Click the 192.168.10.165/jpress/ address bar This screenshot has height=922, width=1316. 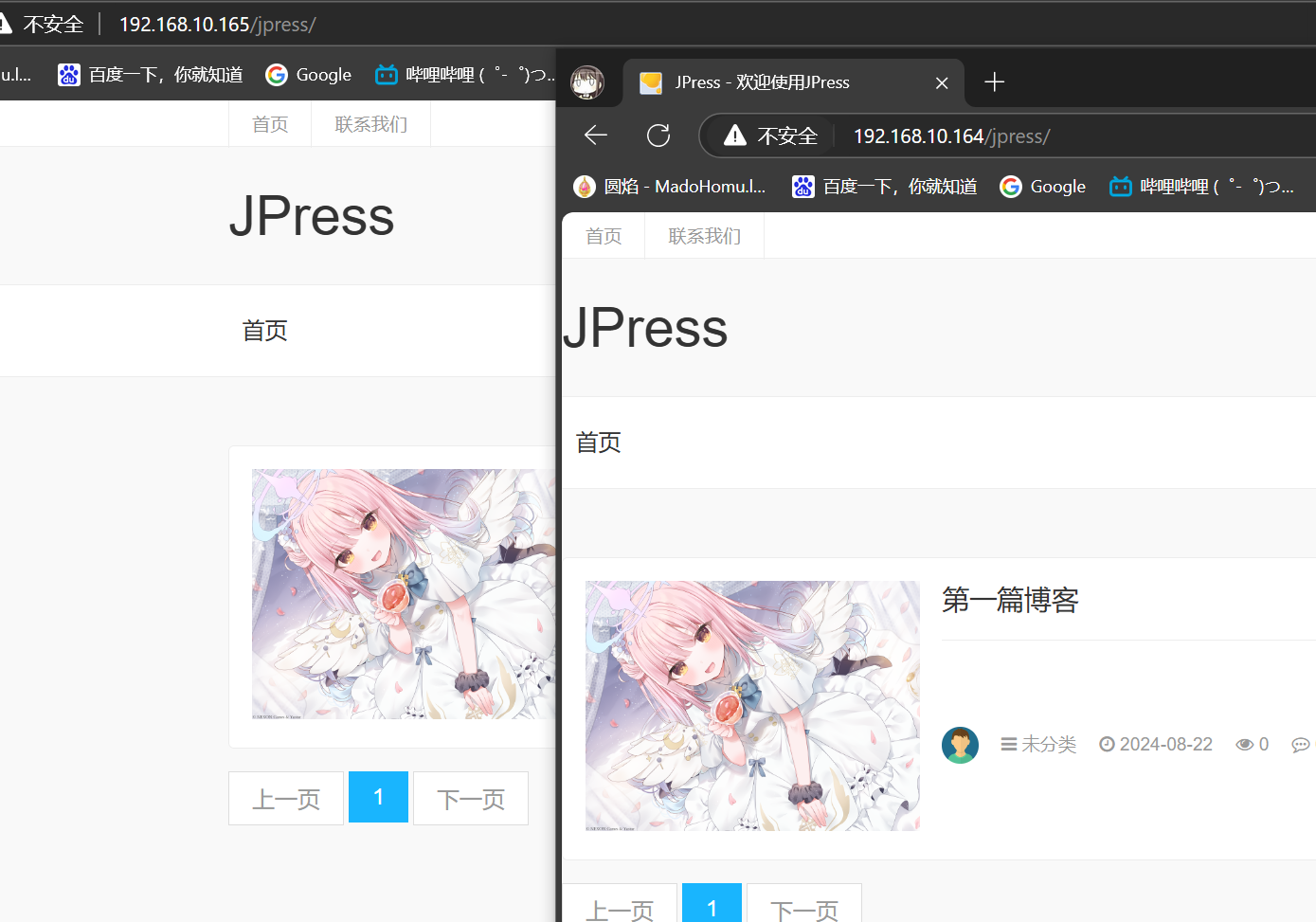tap(217, 25)
